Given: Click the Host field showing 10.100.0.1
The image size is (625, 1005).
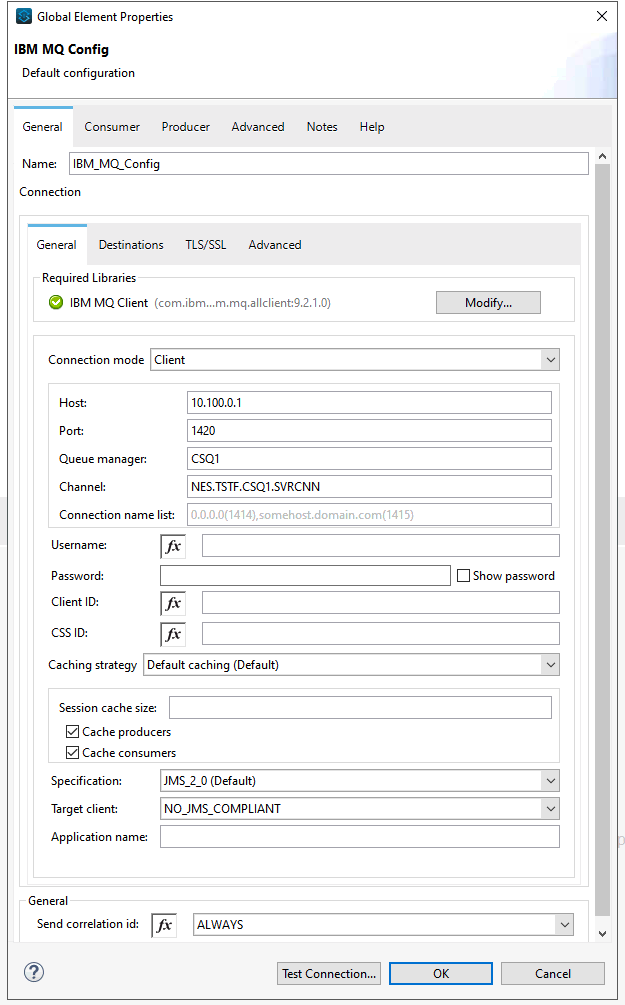Looking at the screenshot, I should [369, 403].
